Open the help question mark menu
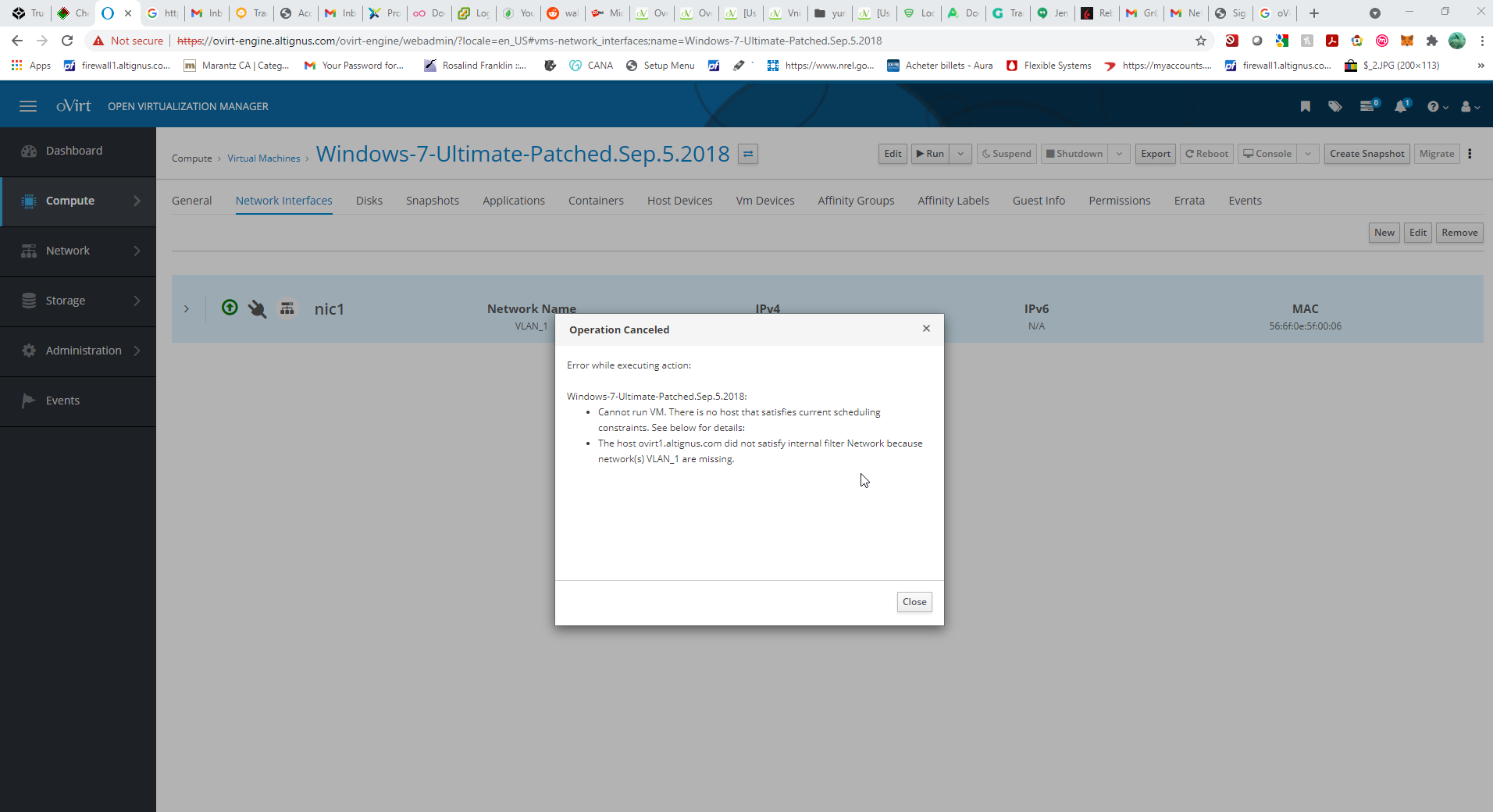This screenshot has width=1493, height=812. click(x=1436, y=106)
